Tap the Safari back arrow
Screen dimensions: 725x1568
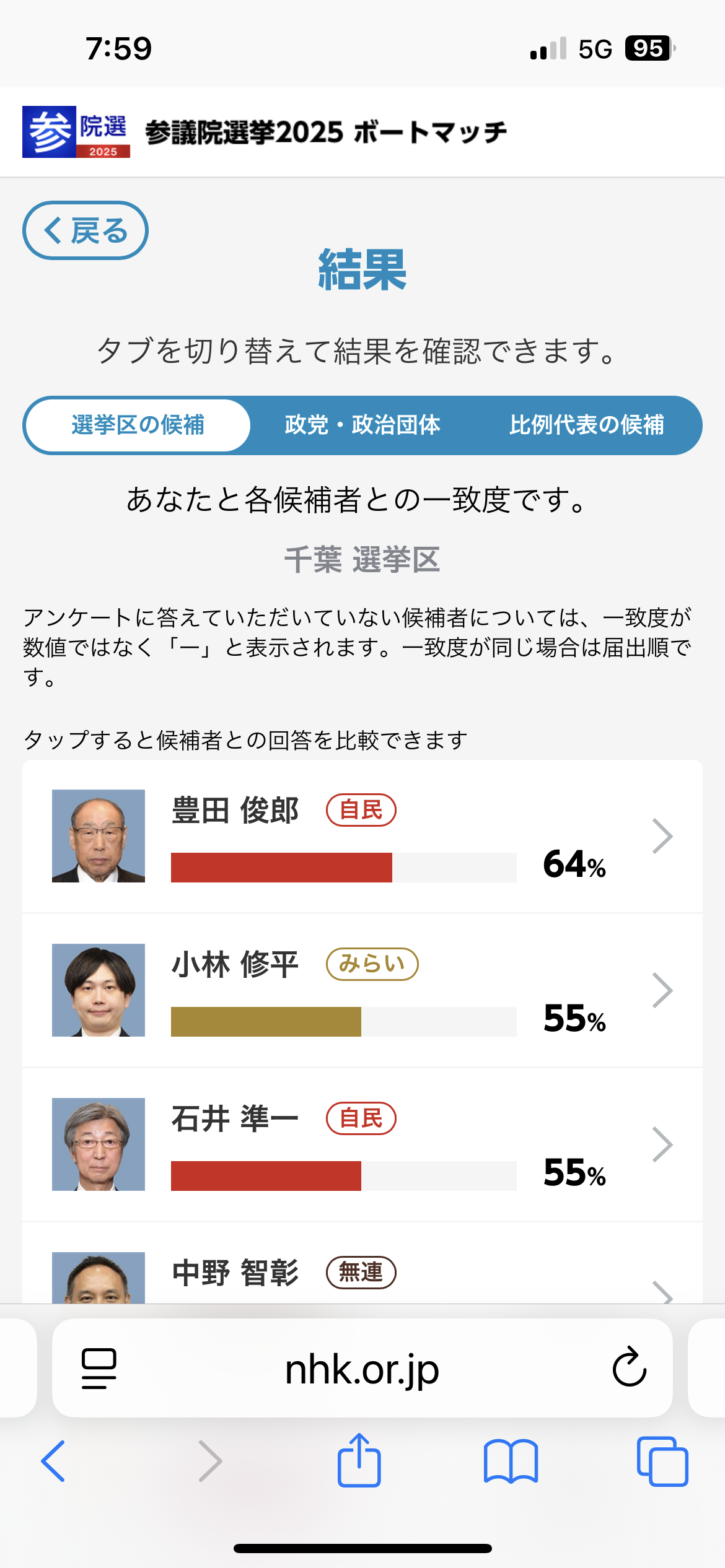click(53, 1461)
